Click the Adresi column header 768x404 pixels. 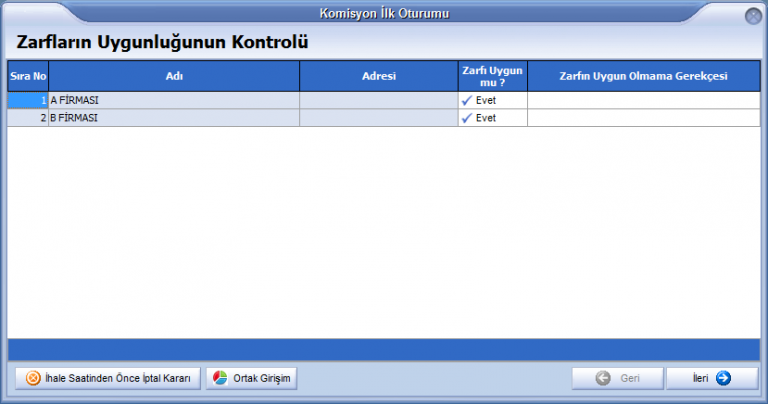point(378,76)
